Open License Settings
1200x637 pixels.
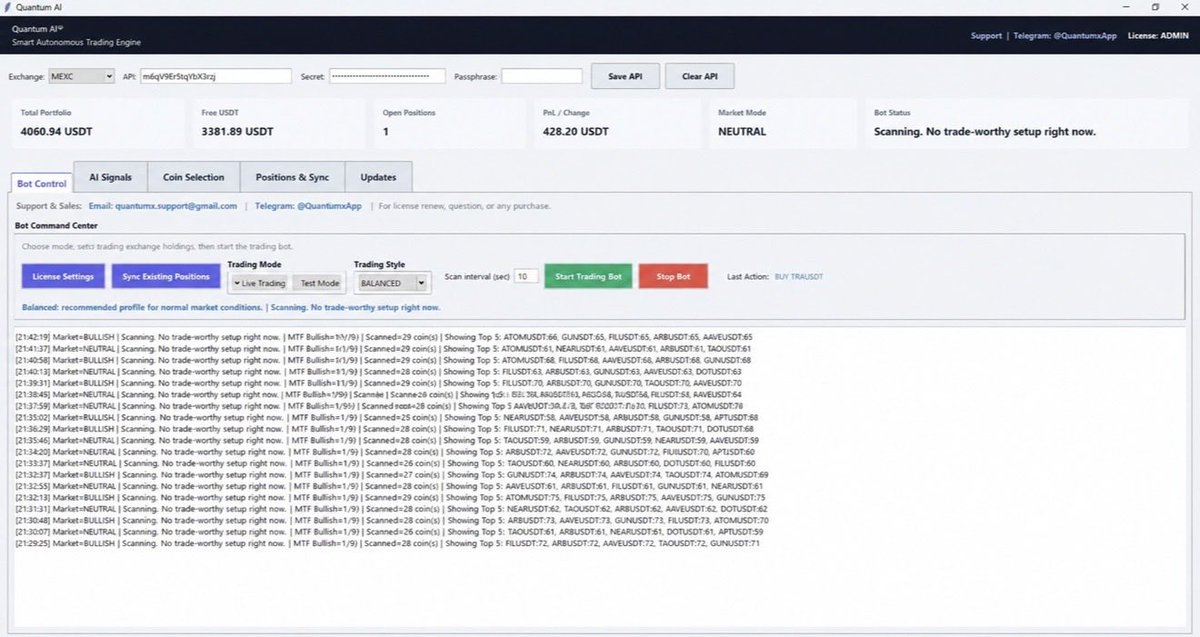point(63,276)
